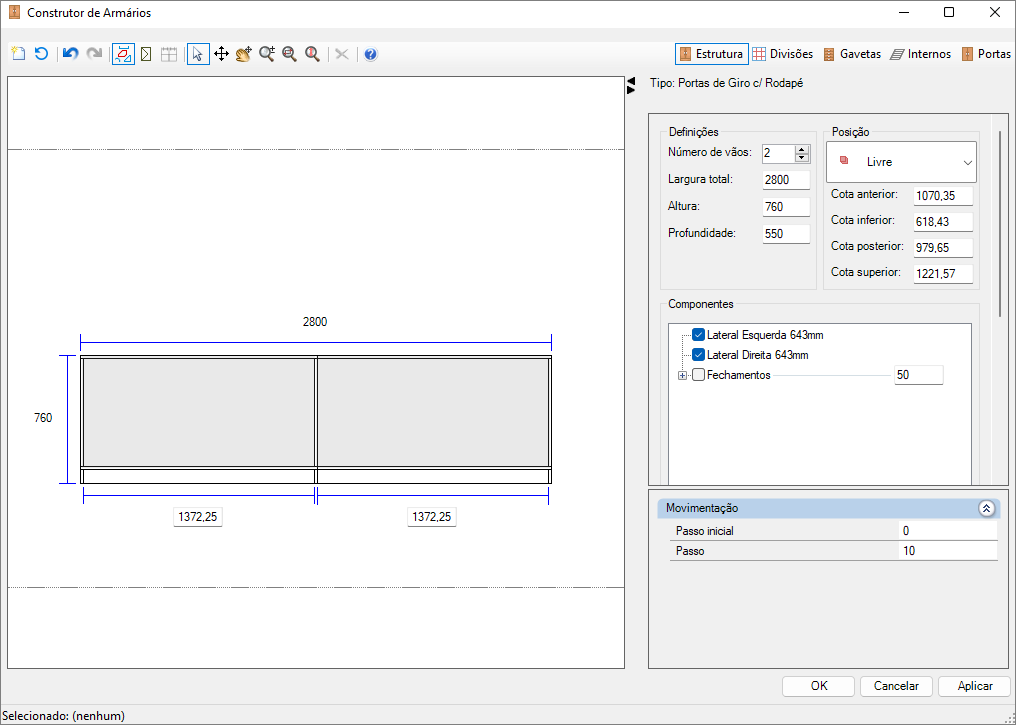
Task: Click the Aplicar button
Action: coord(974,686)
